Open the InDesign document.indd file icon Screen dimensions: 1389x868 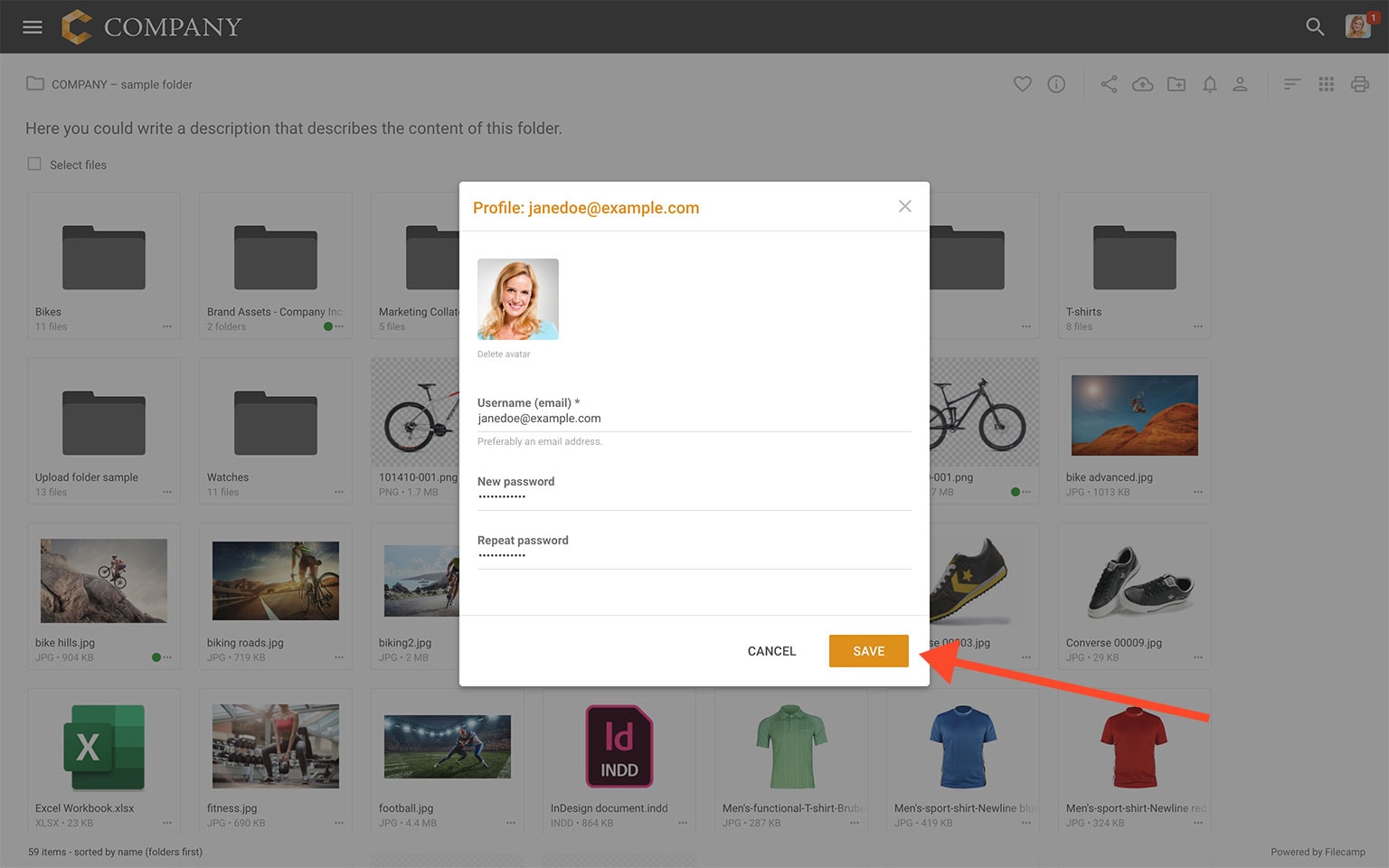619,747
